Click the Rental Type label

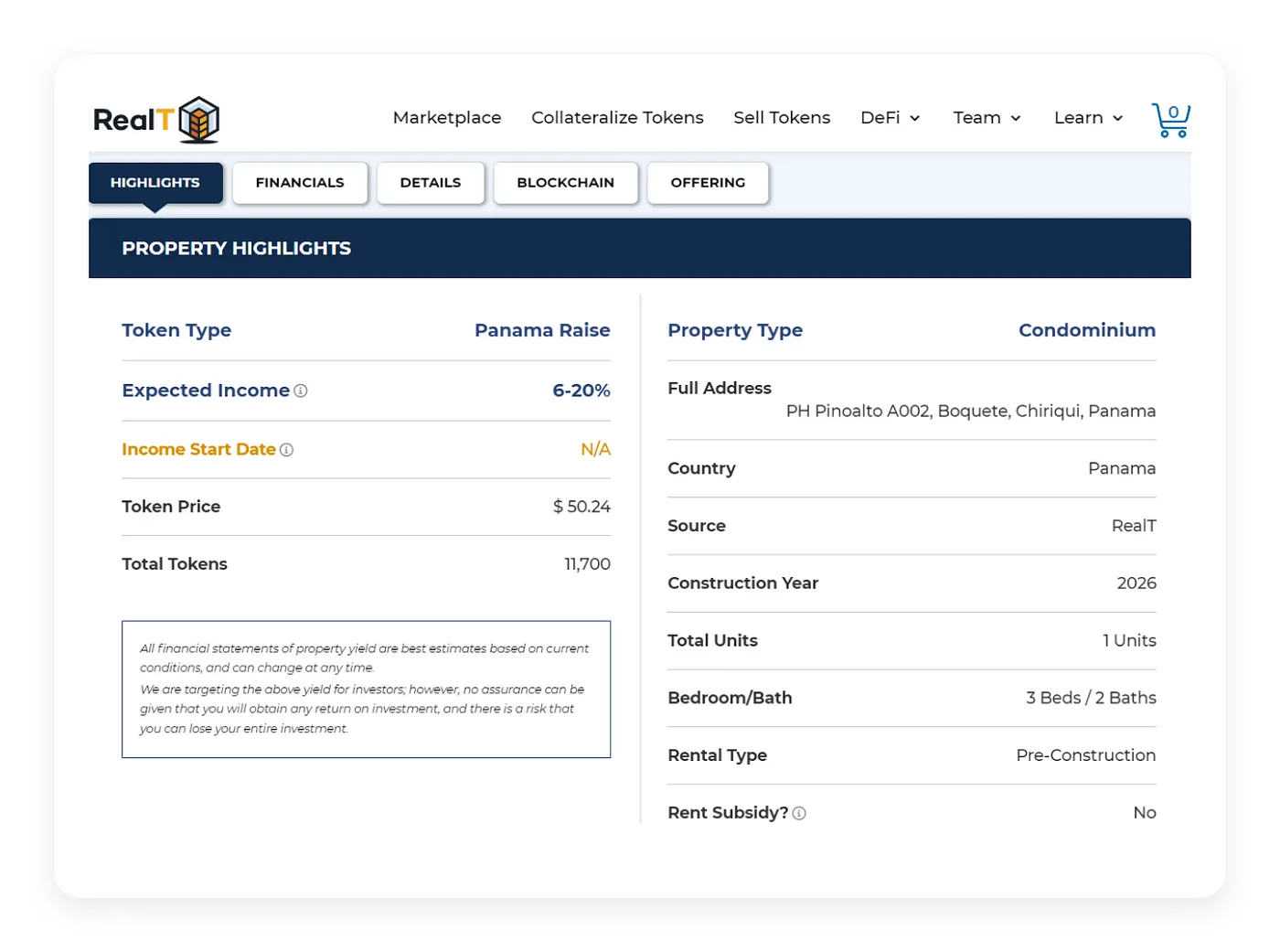[718, 755]
